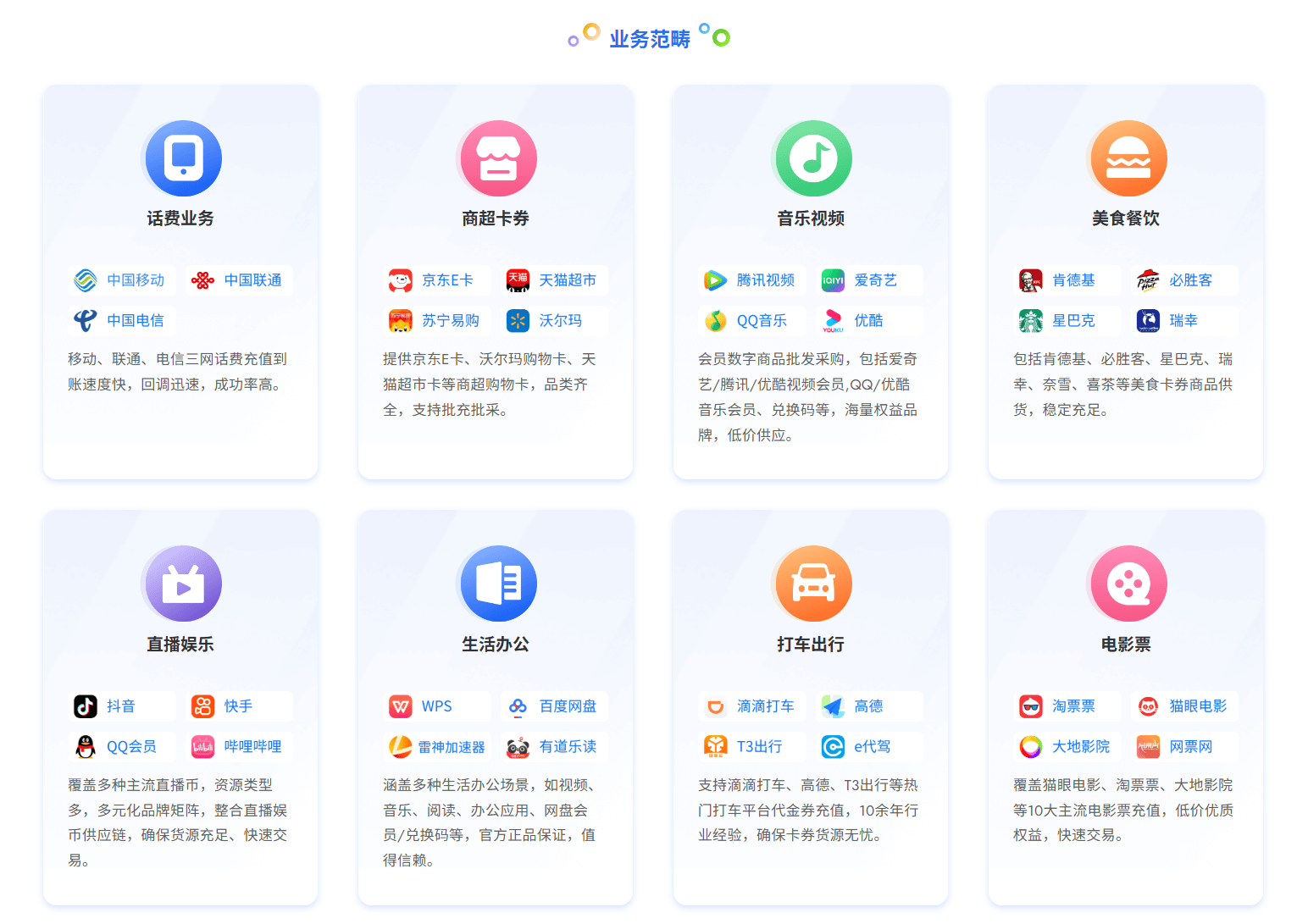Select the 必胜客 text link
Viewport: 1308px width, 924px height.
point(1190,280)
